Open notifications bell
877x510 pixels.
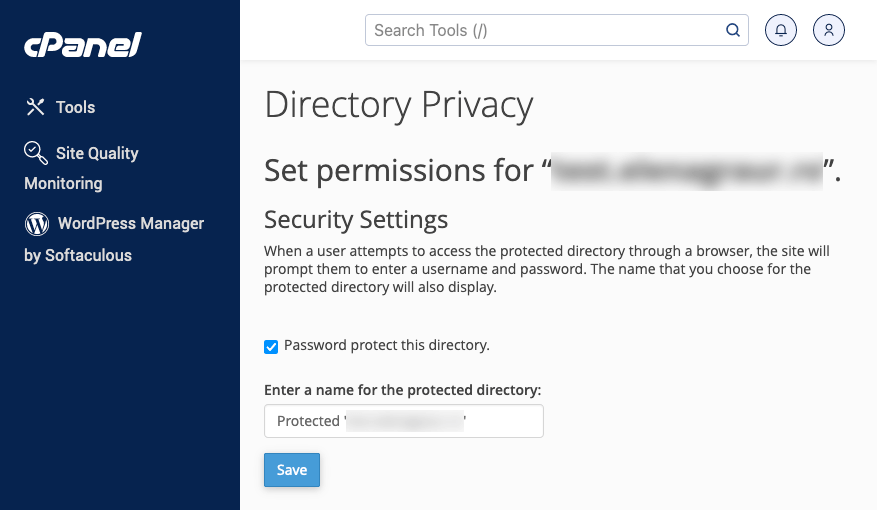tap(781, 30)
